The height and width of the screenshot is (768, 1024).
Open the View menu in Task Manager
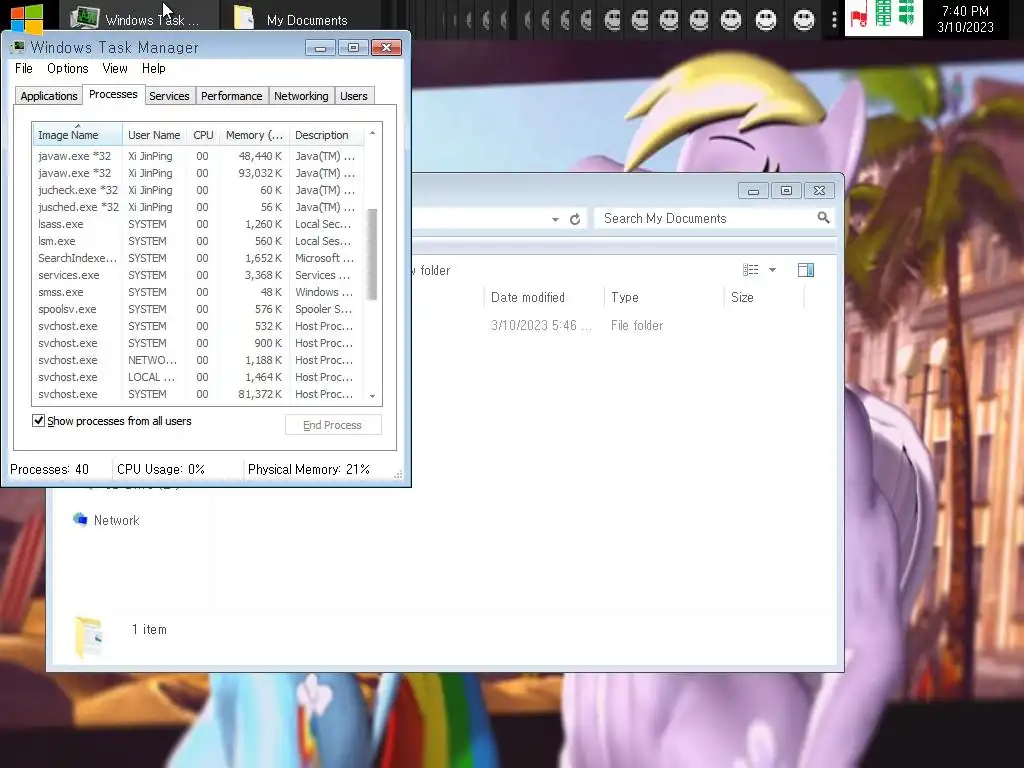click(114, 69)
